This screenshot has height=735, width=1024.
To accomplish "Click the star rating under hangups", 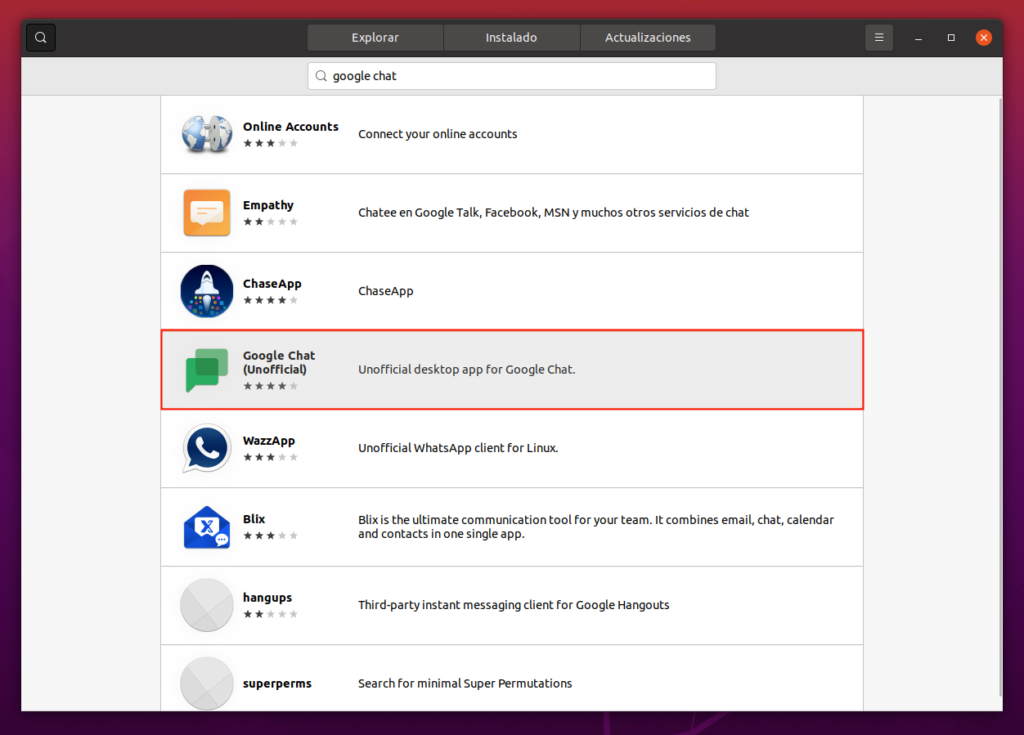I will (x=270, y=613).
